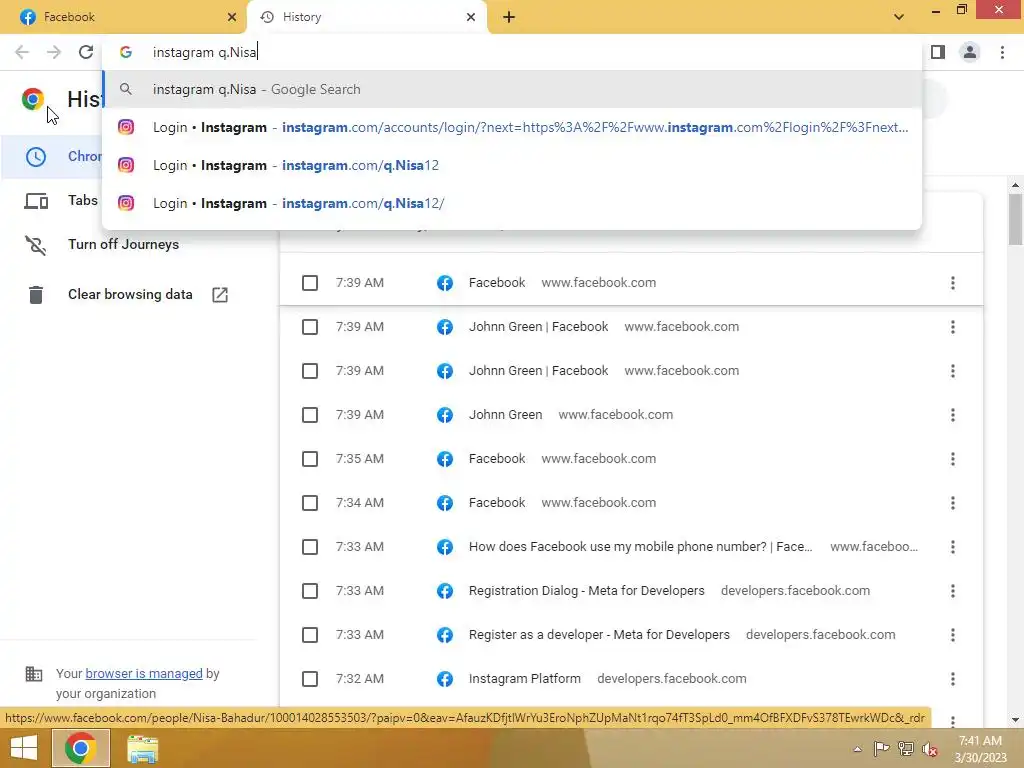The width and height of the screenshot is (1024, 768).
Task: Select 'instagram q.Nisa - Google Search' suggestion
Action: [x=512, y=89]
